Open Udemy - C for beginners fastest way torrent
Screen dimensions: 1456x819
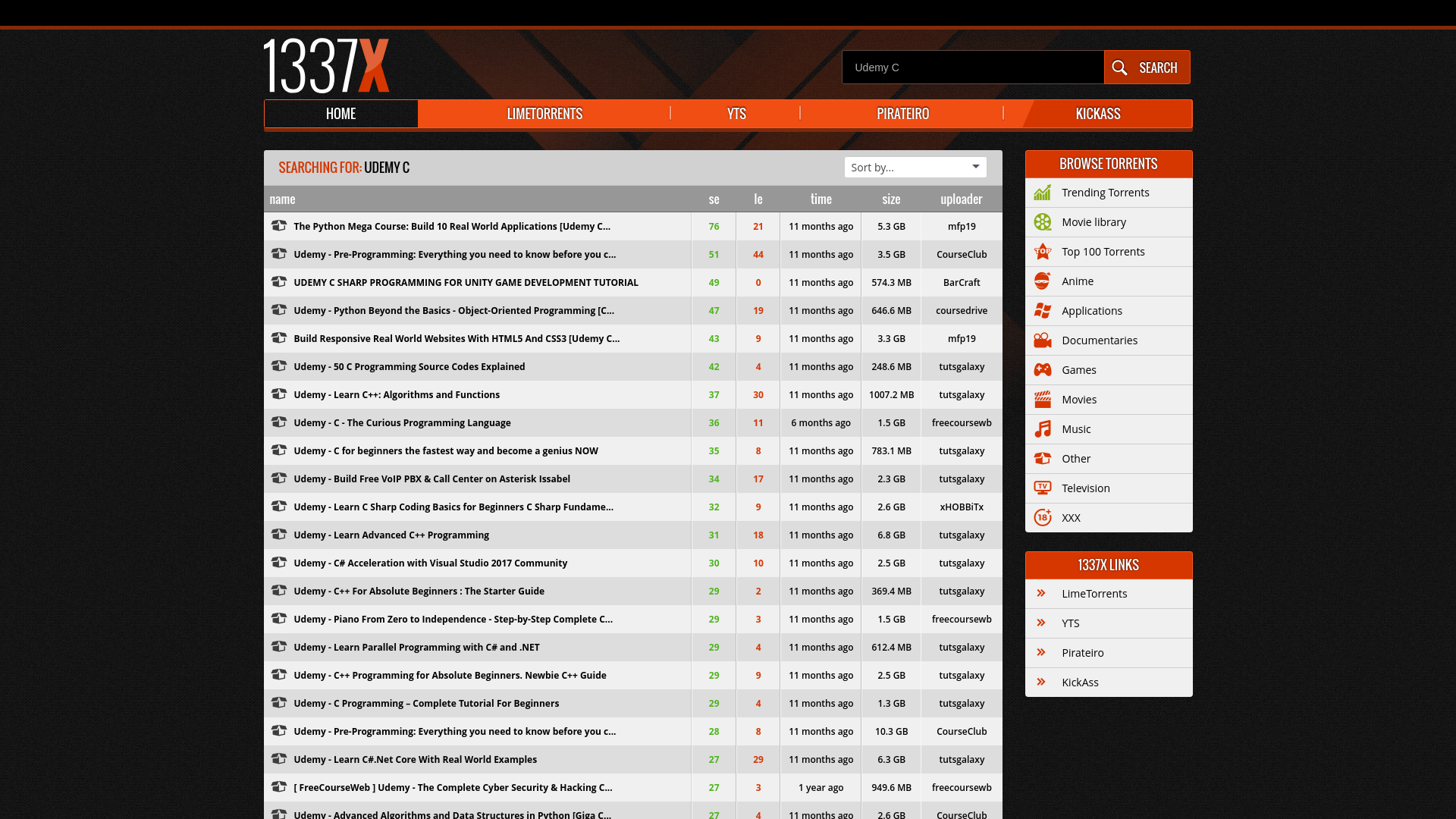click(446, 451)
